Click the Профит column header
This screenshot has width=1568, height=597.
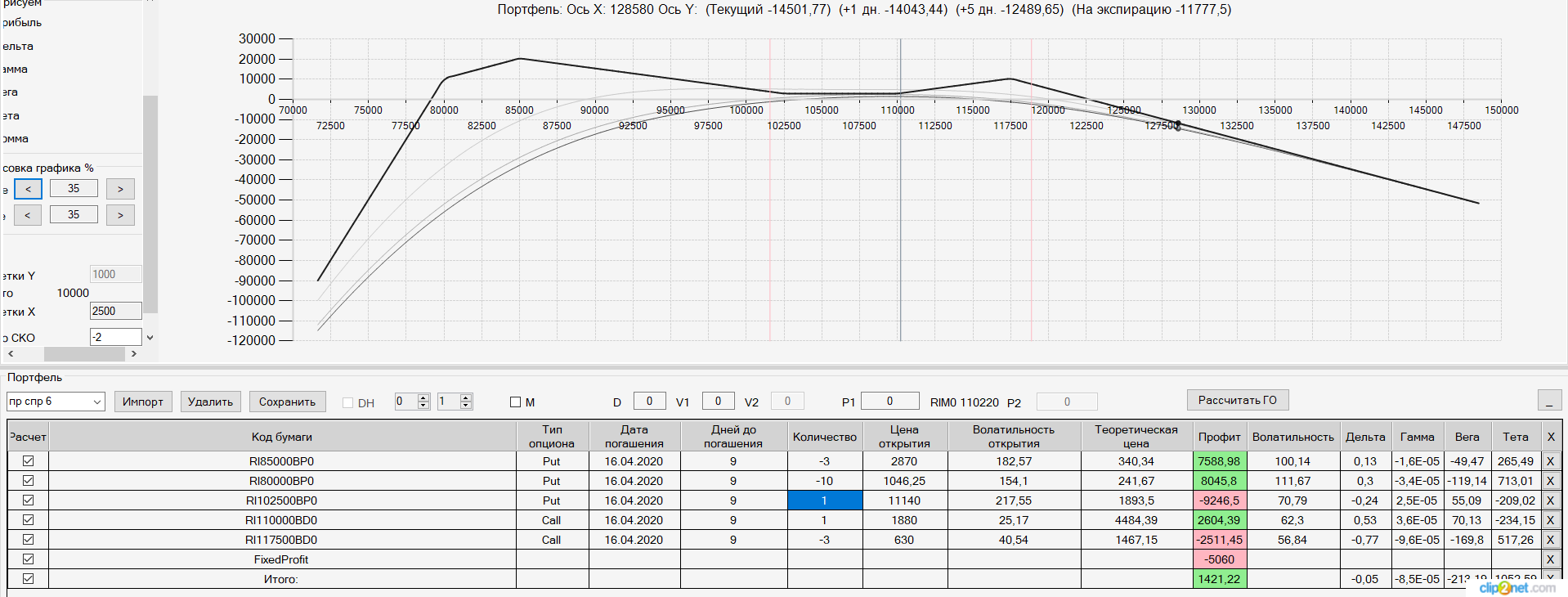coord(1219,437)
